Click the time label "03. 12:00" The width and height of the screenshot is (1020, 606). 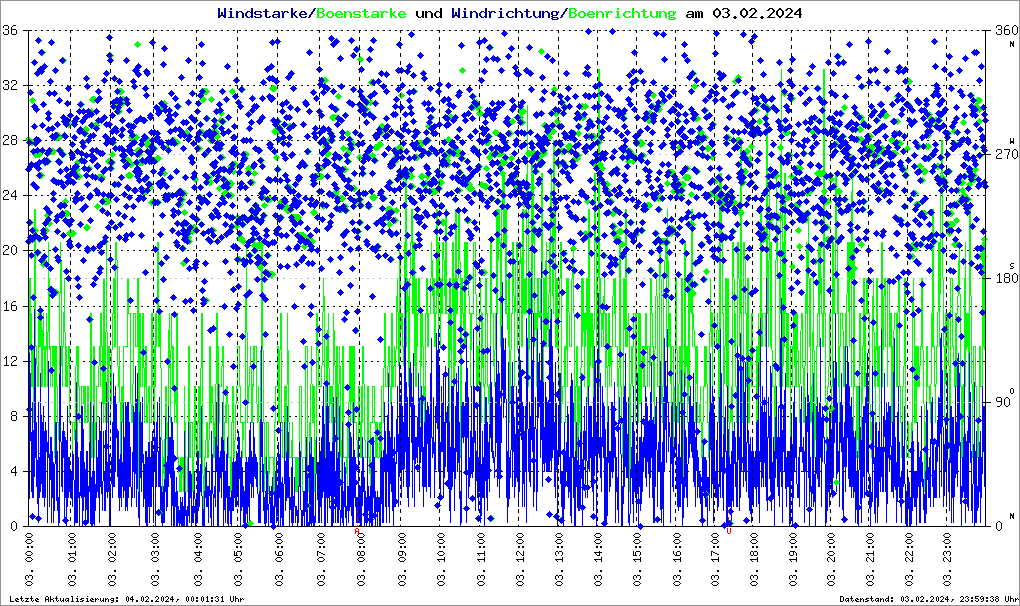tap(520, 559)
